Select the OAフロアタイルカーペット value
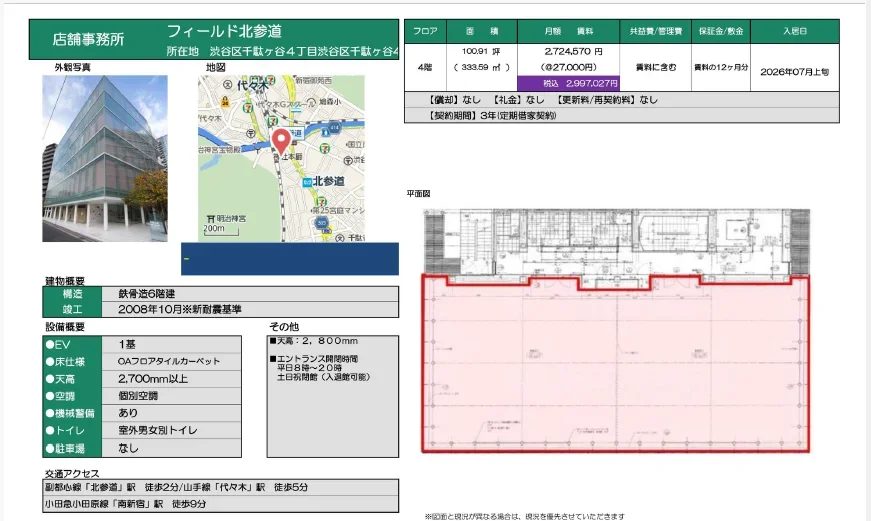 coord(169,362)
